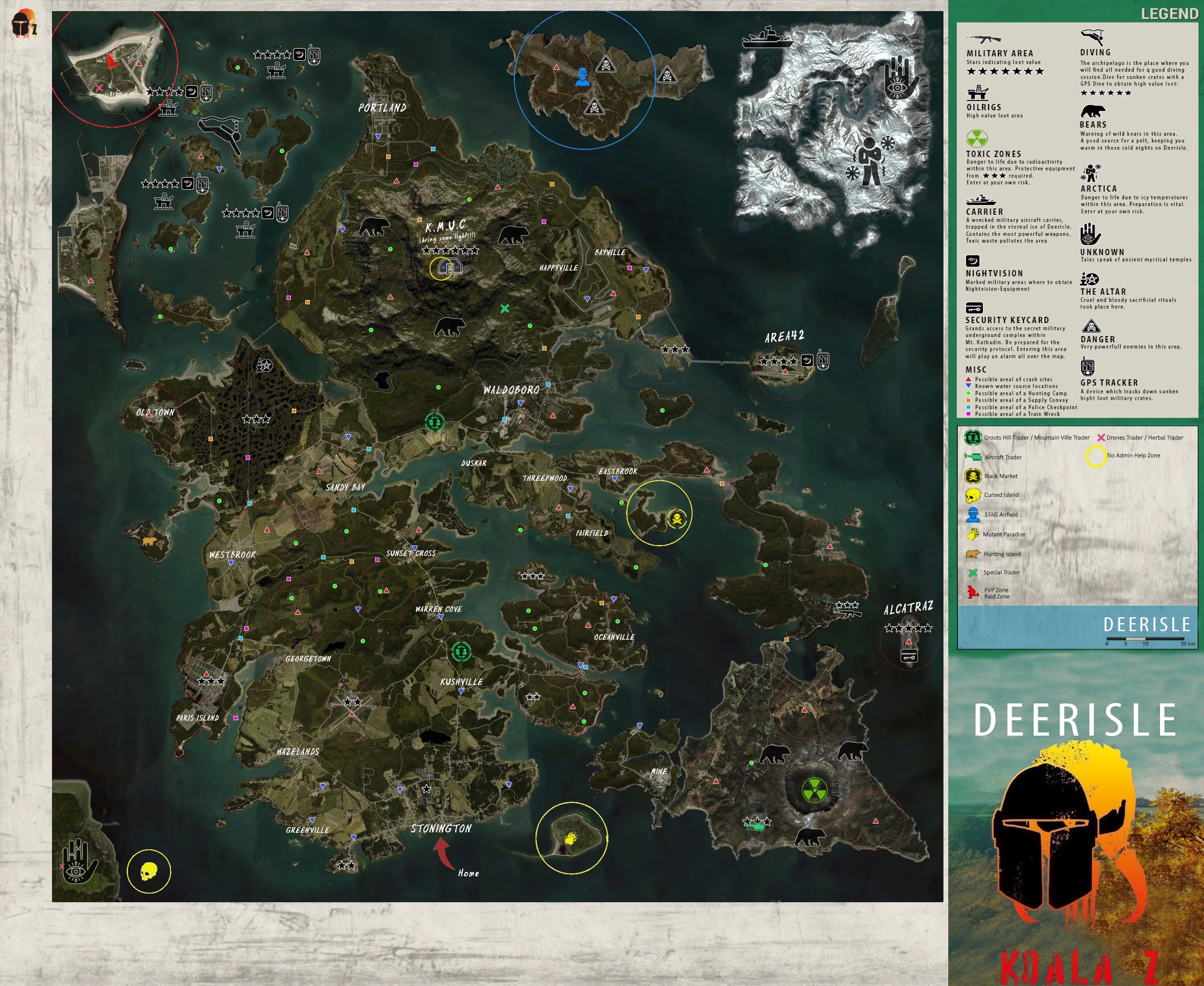Click the Altar skull-star icon in the legend
Viewport: 1204px width, 986px height.
[1091, 278]
